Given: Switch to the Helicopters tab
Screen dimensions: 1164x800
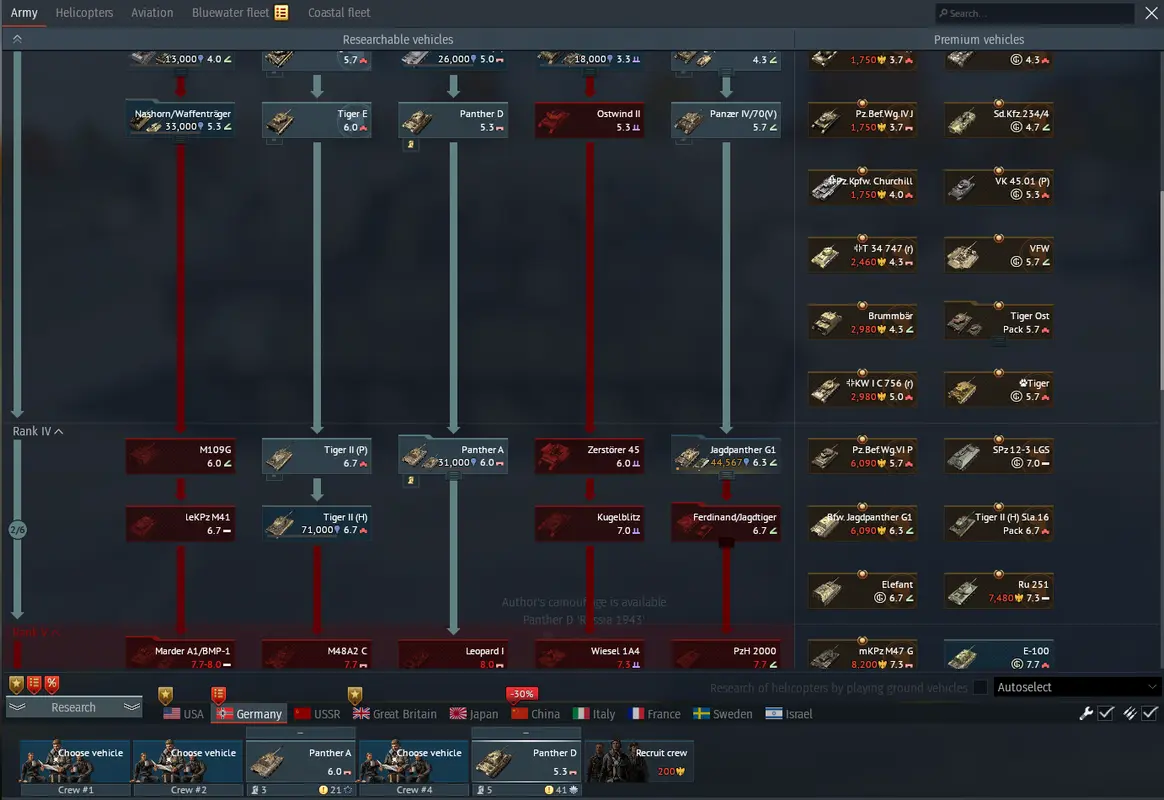Looking at the screenshot, I should [x=84, y=13].
